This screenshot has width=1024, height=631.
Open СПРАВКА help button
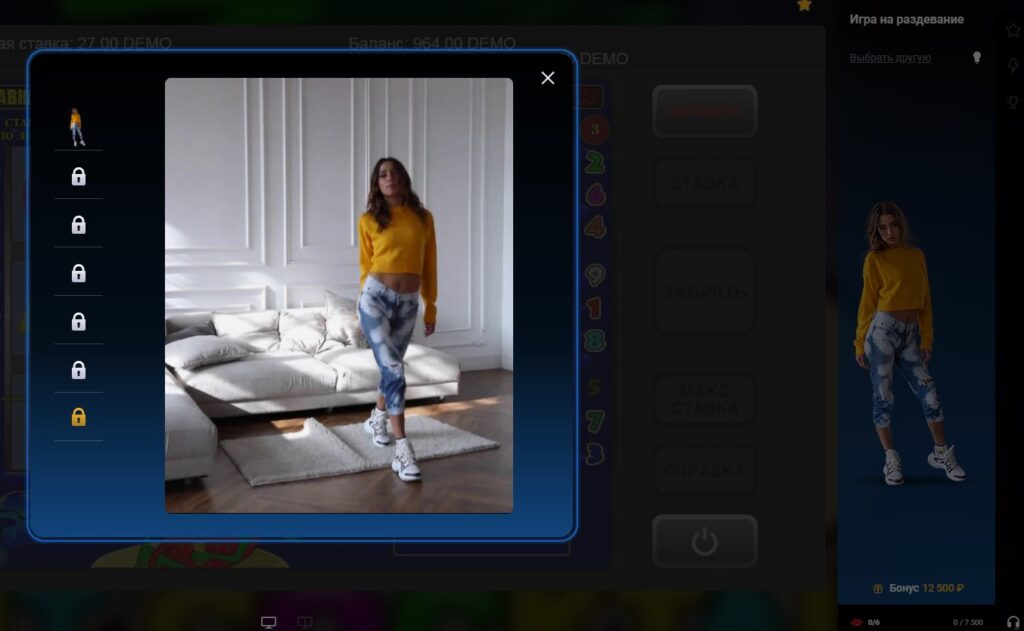tap(704, 471)
